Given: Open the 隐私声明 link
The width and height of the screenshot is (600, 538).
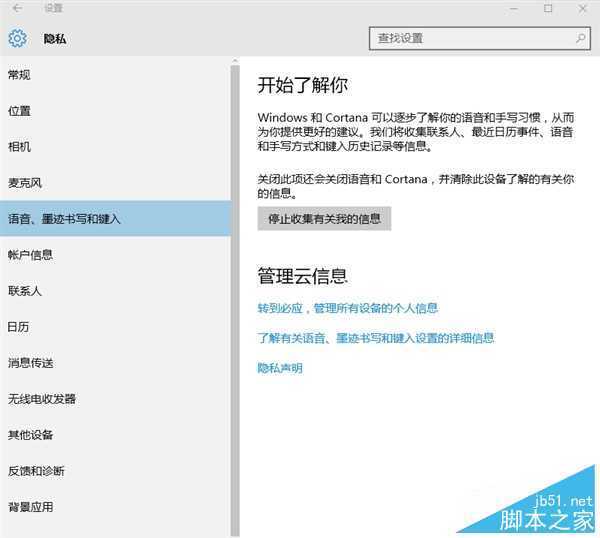Looking at the screenshot, I should coord(280,368).
